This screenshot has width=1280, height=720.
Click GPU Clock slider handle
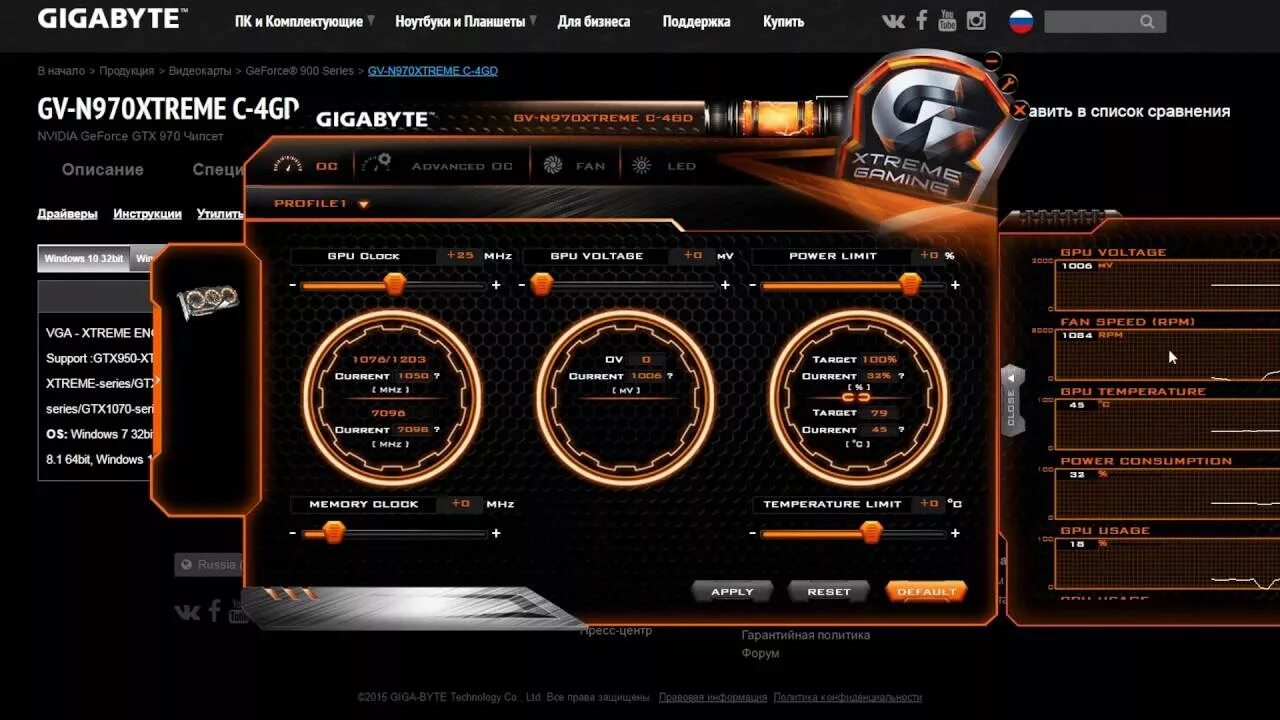395,285
